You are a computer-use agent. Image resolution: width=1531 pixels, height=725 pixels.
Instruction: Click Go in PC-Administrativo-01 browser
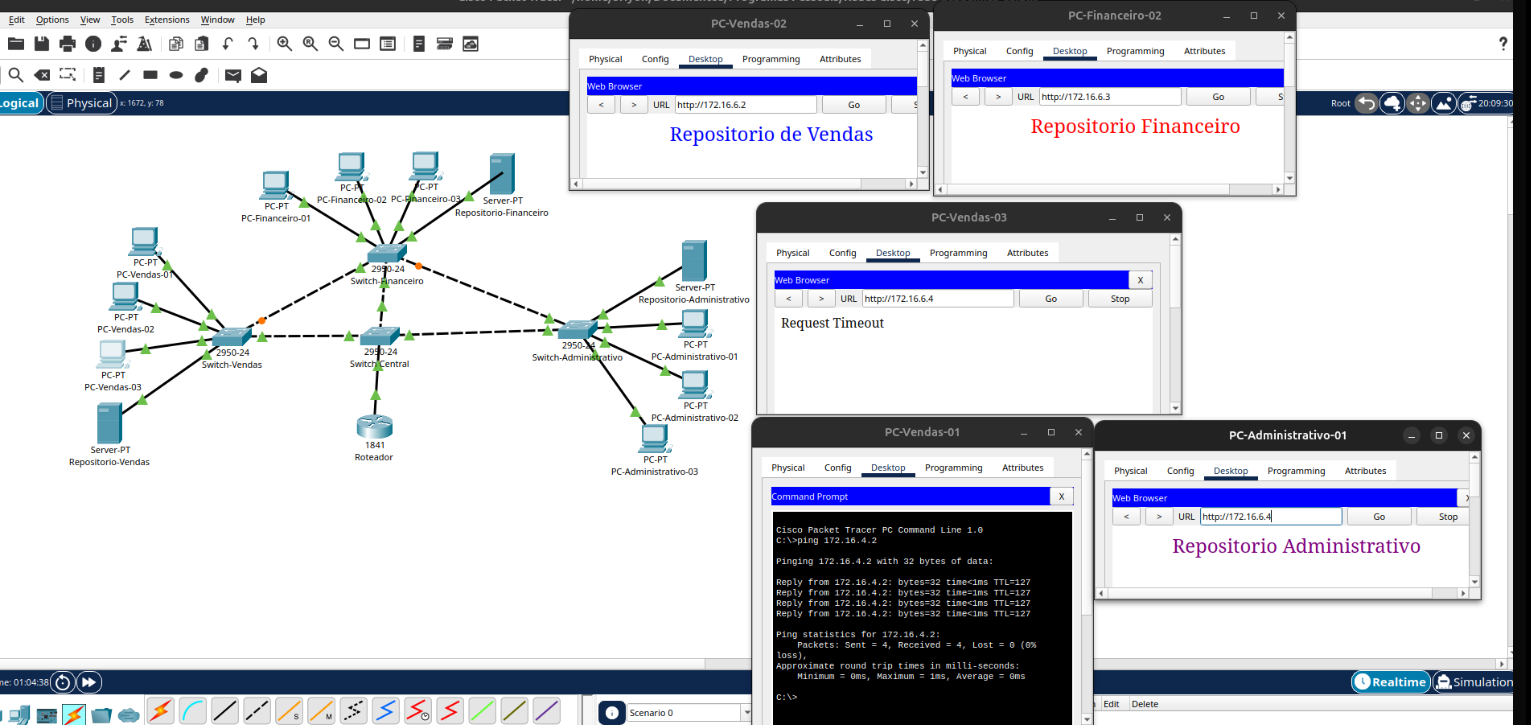coord(1379,517)
